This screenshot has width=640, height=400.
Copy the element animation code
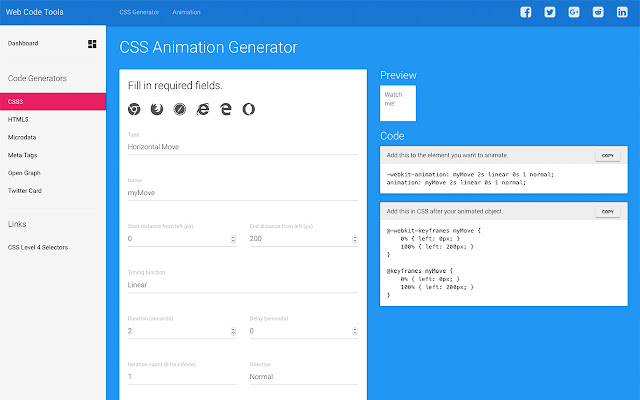coord(608,156)
